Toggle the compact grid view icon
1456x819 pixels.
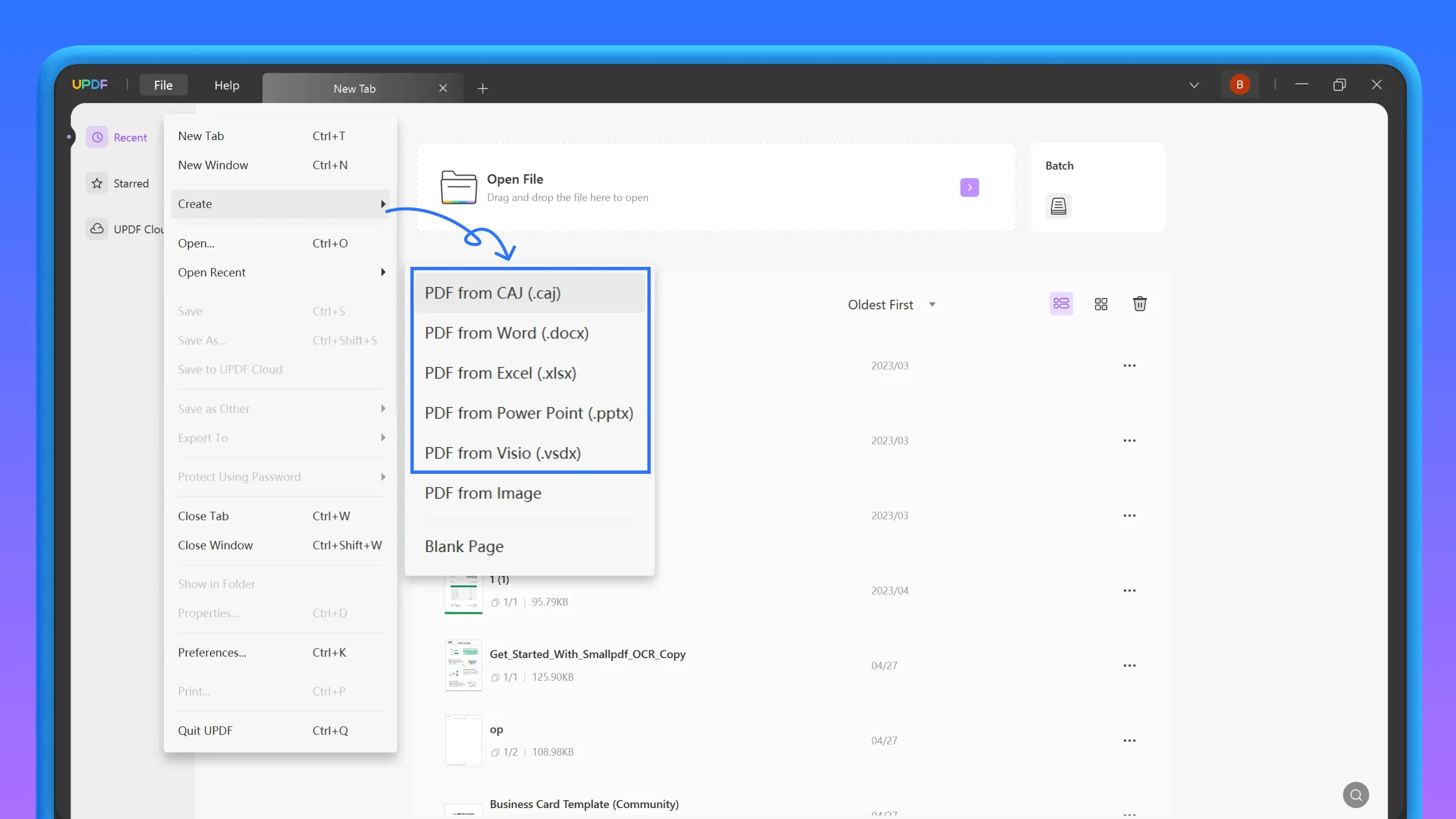tap(1101, 304)
